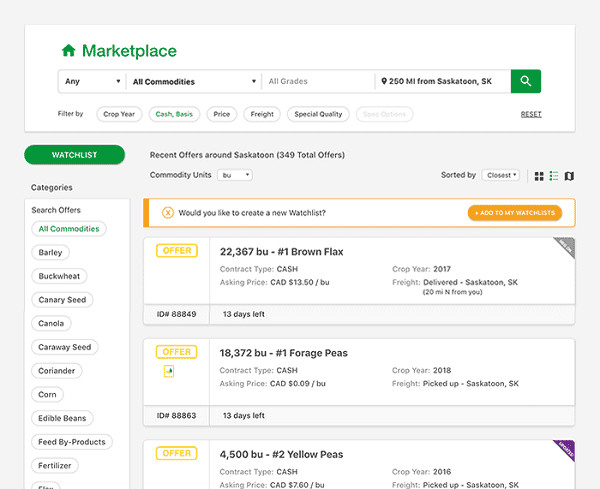Toggle the Special Quality filter
Viewport: 600px width, 489px height.
tap(318, 114)
